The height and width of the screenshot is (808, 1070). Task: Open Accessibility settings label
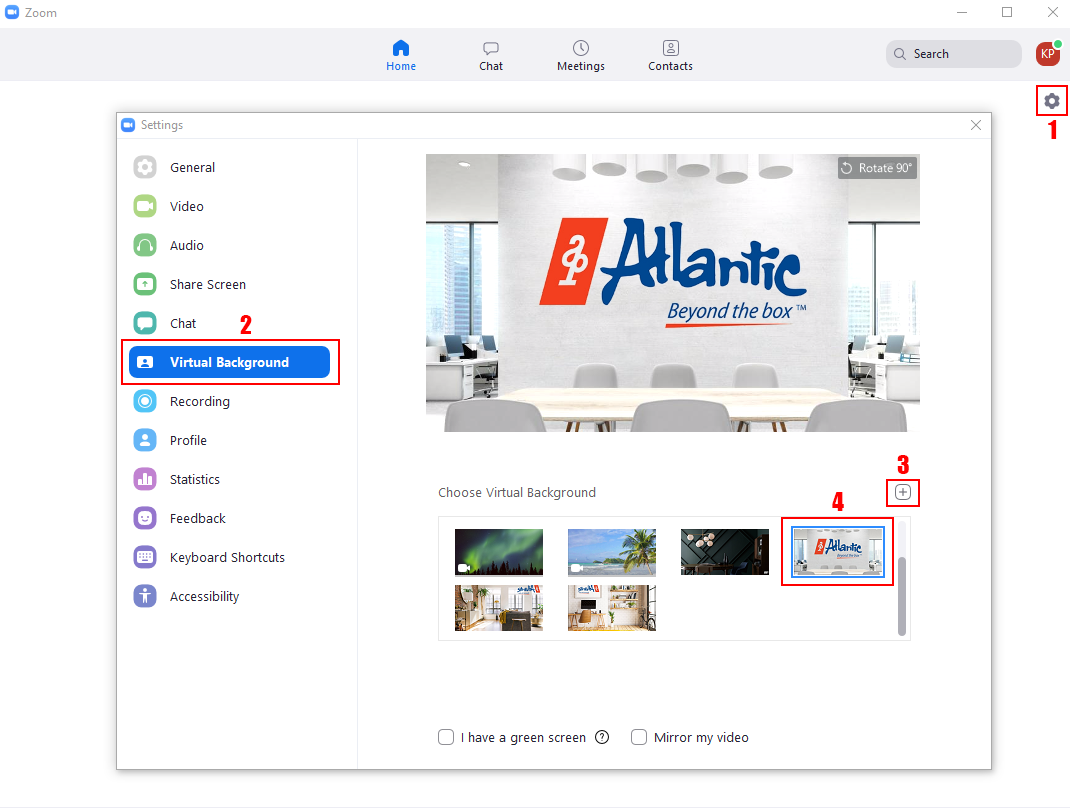pos(204,596)
